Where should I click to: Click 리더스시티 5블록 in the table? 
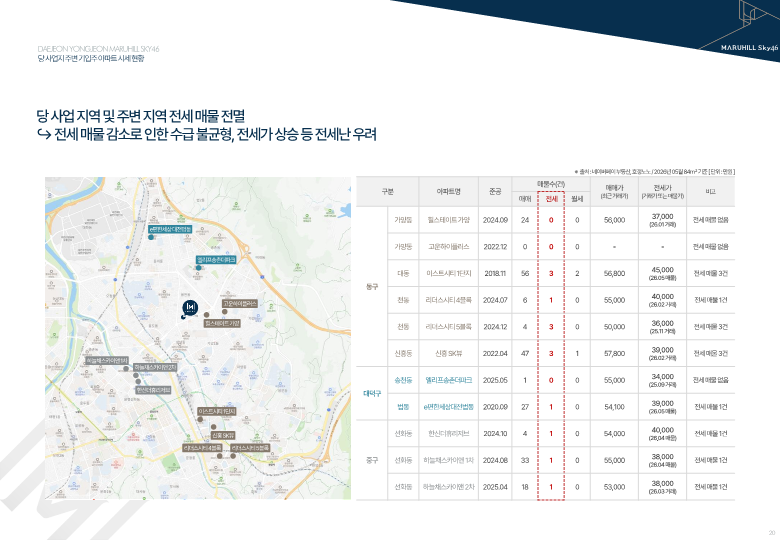449,327
